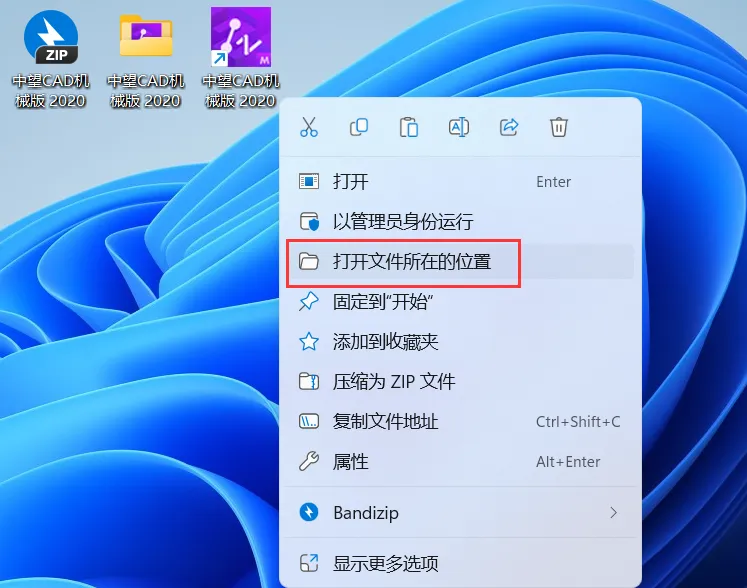Viewport: 747px width, 588px height.
Task: Click the expand icon beside 显示更多选项
Action: point(309,563)
